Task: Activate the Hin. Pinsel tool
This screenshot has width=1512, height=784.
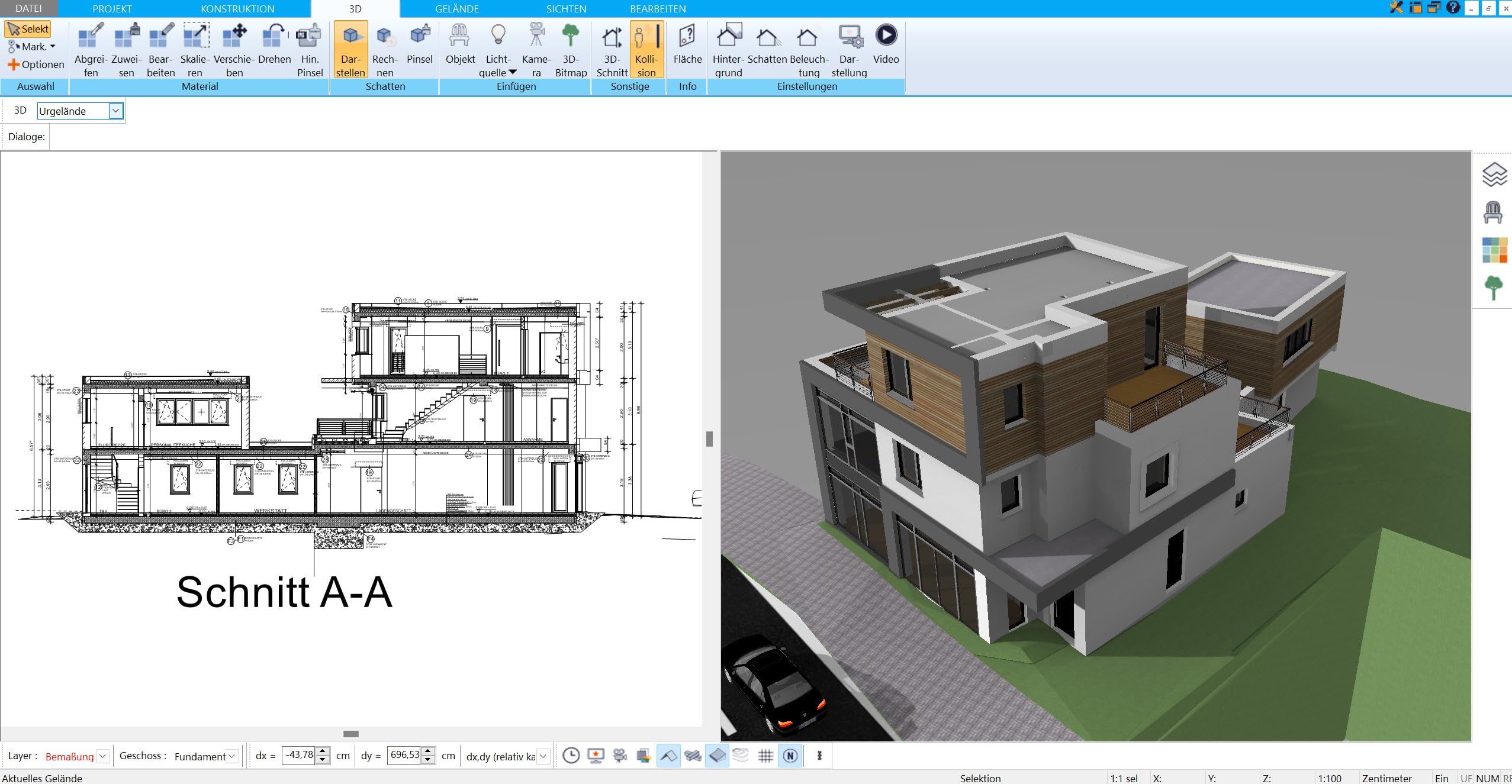Action: (x=310, y=50)
